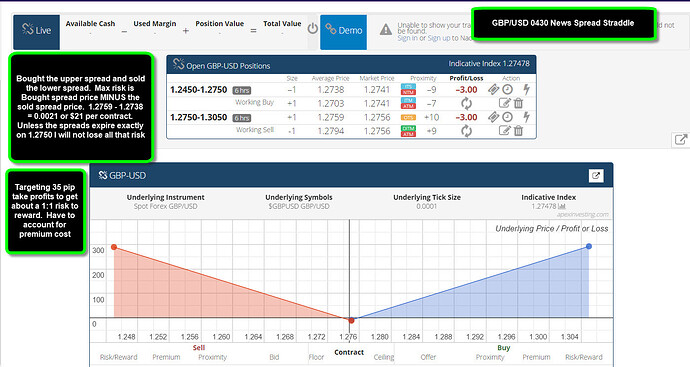Click the Ceiling column heading
Image resolution: width=690 pixels, height=367 pixels.
pyautogui.click(x=384, y=357)
